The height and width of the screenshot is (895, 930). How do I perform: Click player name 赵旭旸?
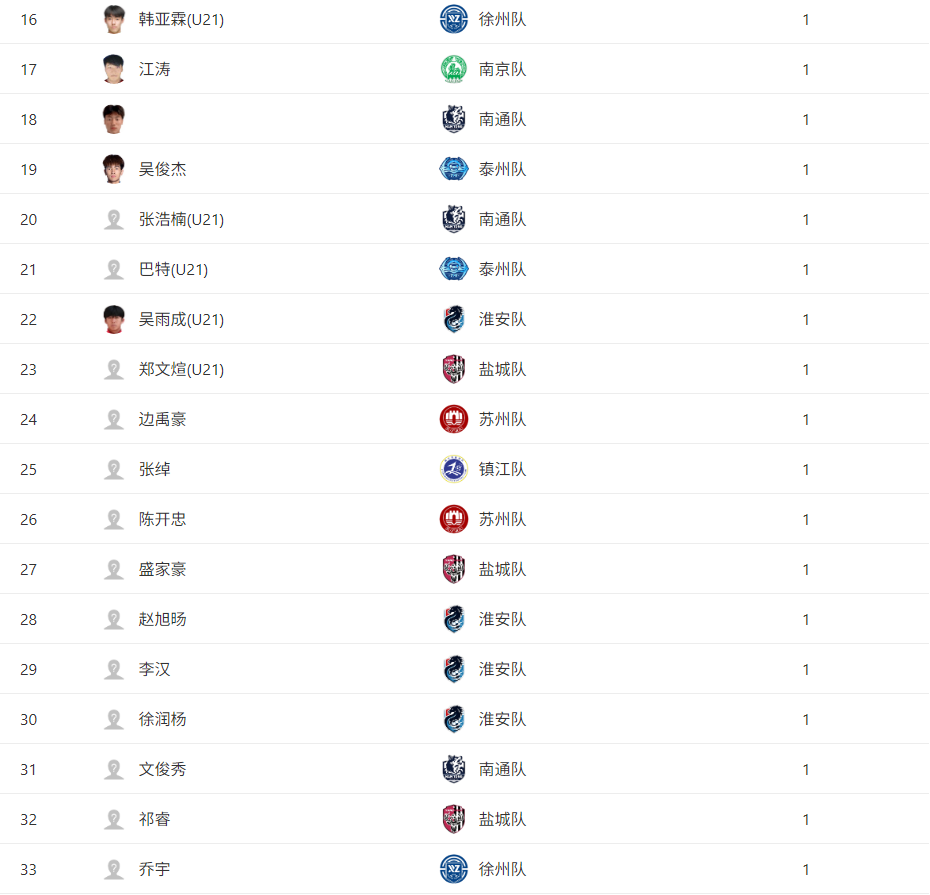[x=163, y=619]
